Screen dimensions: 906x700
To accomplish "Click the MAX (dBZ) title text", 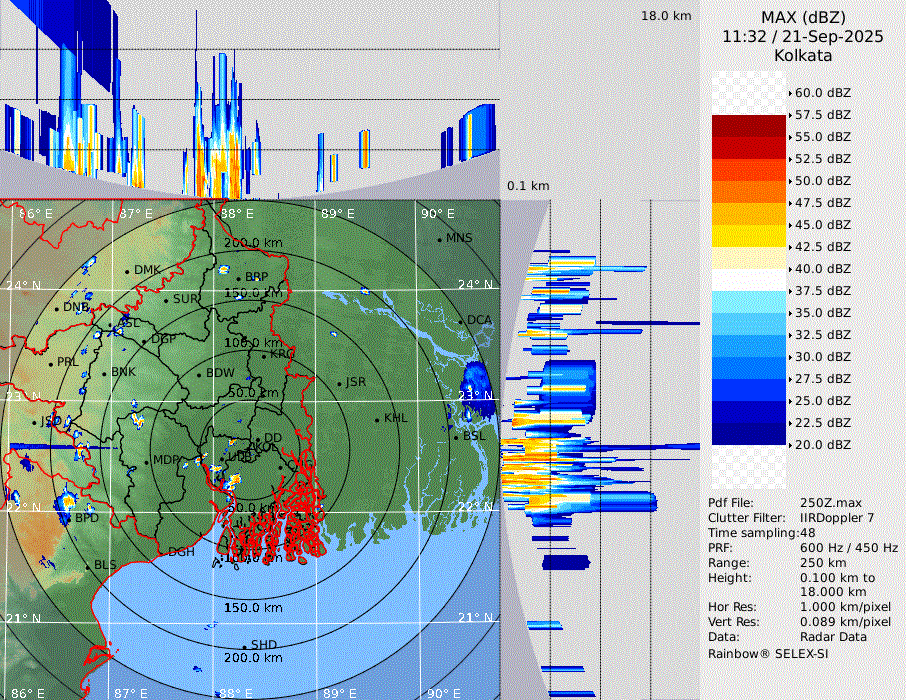I will click(802, 17).
